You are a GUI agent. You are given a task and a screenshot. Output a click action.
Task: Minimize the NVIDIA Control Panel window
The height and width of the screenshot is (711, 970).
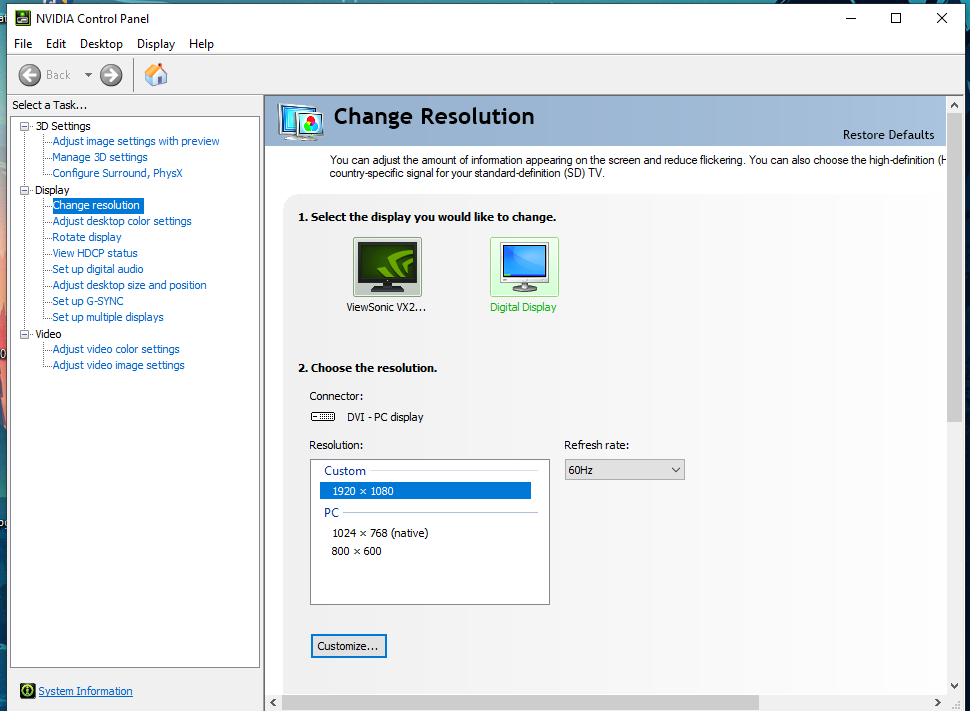(x=851, y=19)
